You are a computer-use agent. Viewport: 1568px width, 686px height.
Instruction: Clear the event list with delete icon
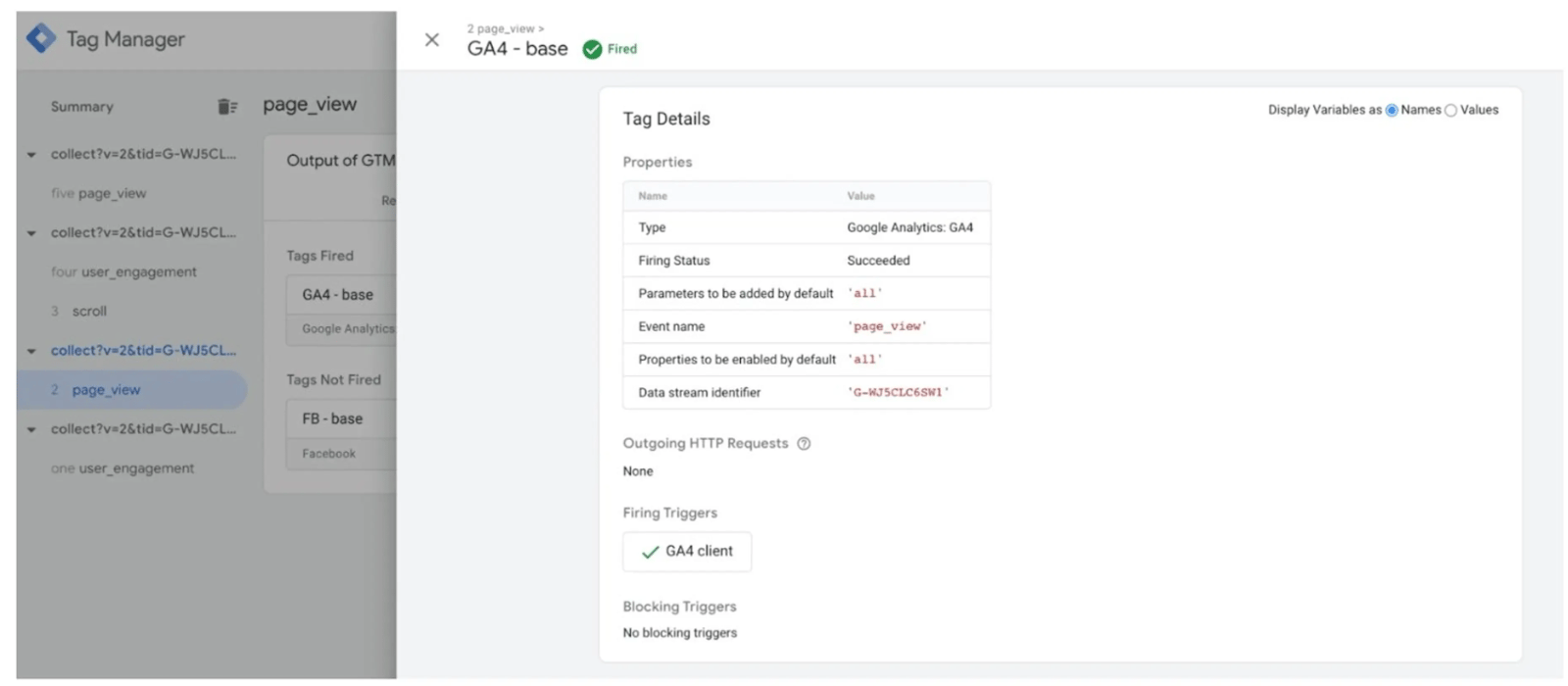tap(227, 107)
